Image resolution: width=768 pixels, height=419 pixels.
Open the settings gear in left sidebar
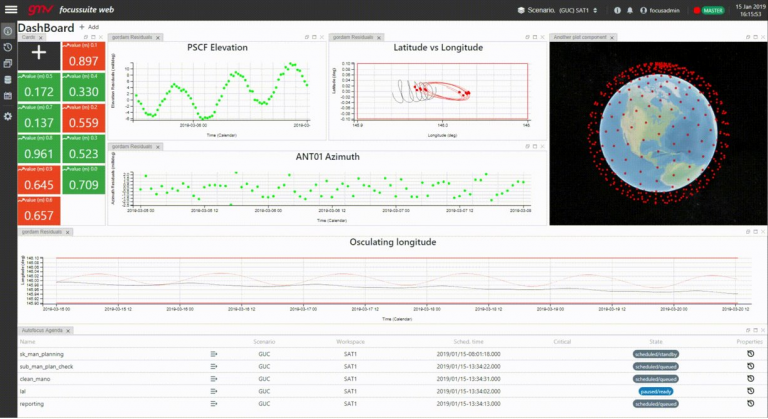click(x=8, y=117)
